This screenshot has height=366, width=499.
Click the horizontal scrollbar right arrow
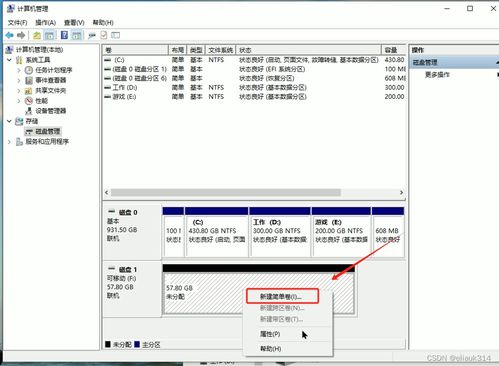[x=401, y=192]
